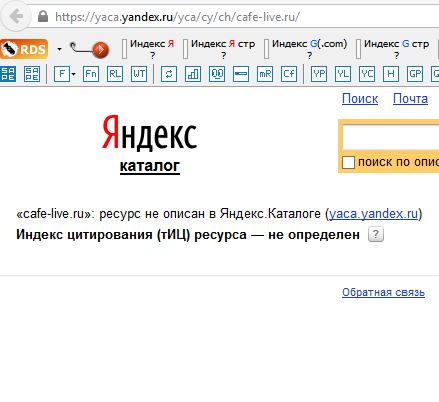
Task: Click the Индекс Я стр label
Action: (x=223, y=44)
